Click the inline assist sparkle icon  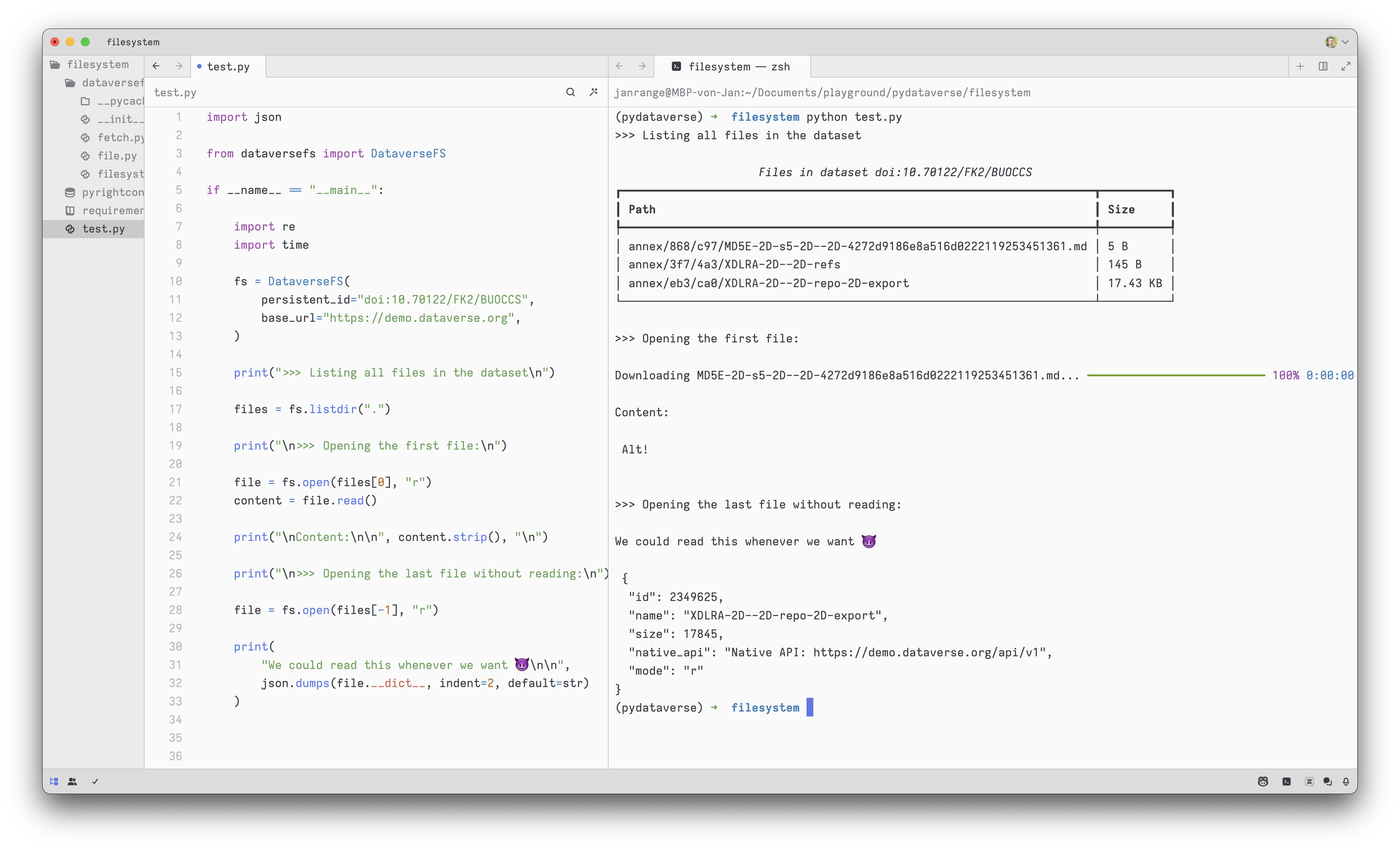pos(594,92)
